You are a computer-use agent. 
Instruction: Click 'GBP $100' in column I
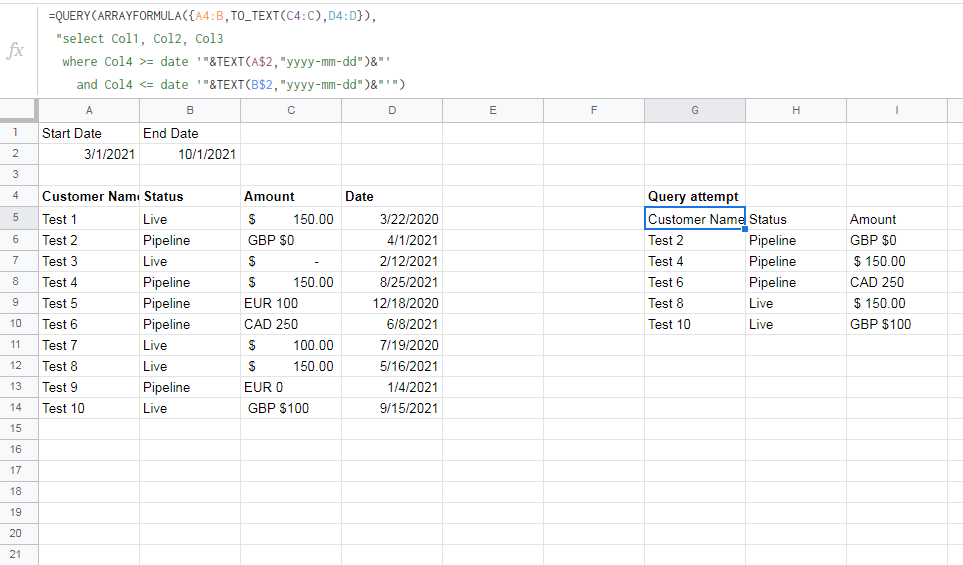[x=897, y=324]
